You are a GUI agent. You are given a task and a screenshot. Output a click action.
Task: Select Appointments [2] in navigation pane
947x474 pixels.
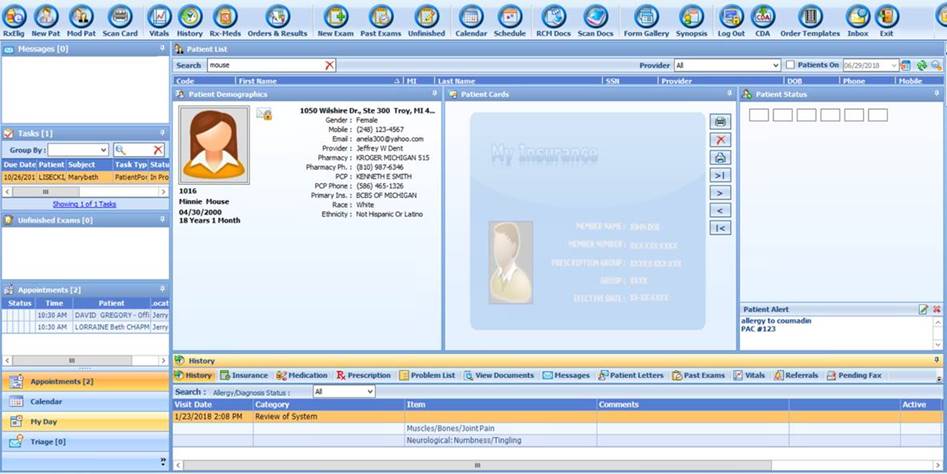85,382
